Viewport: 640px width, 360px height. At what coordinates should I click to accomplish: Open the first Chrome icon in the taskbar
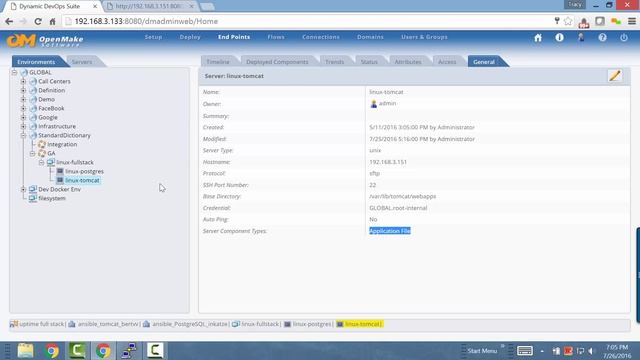pos(51,351)
